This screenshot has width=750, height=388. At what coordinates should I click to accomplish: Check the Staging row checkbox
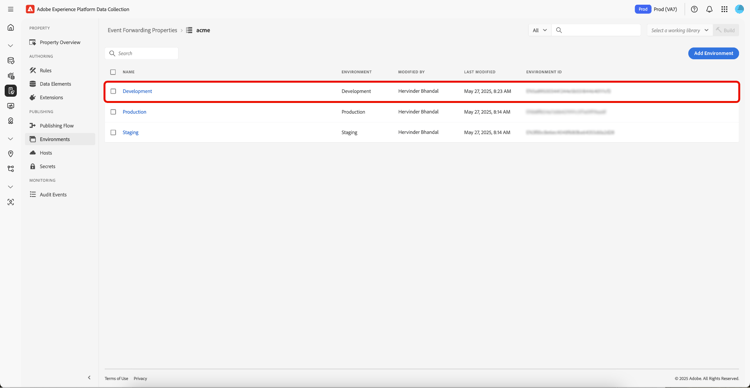tap(113, 133)
